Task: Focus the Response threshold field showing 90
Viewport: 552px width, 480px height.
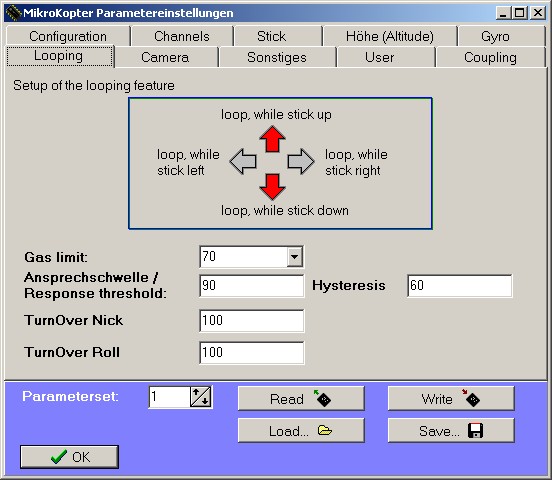Action: pos(251,286)
